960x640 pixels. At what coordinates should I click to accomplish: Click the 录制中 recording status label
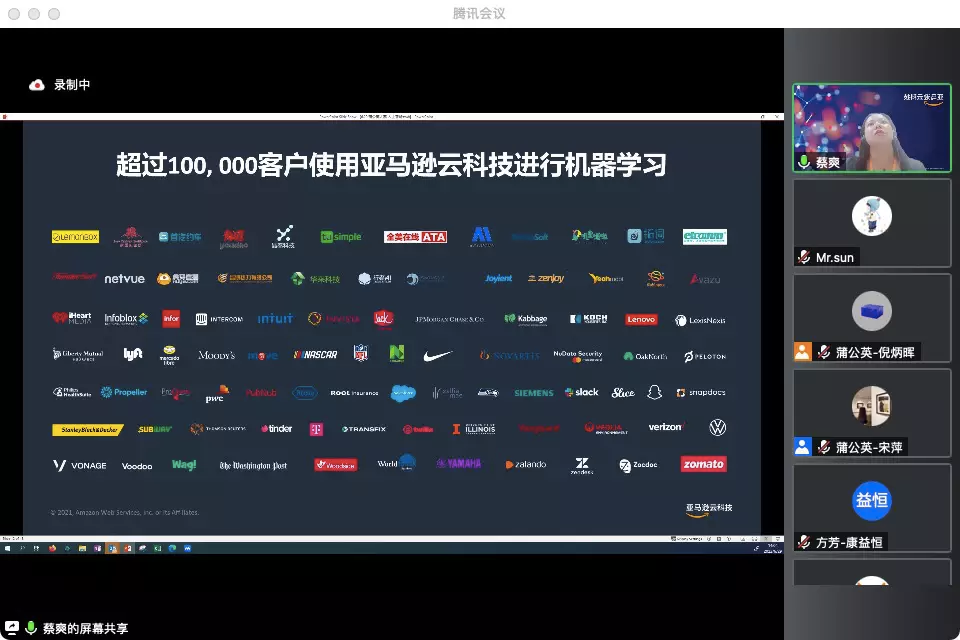[72, 85]
